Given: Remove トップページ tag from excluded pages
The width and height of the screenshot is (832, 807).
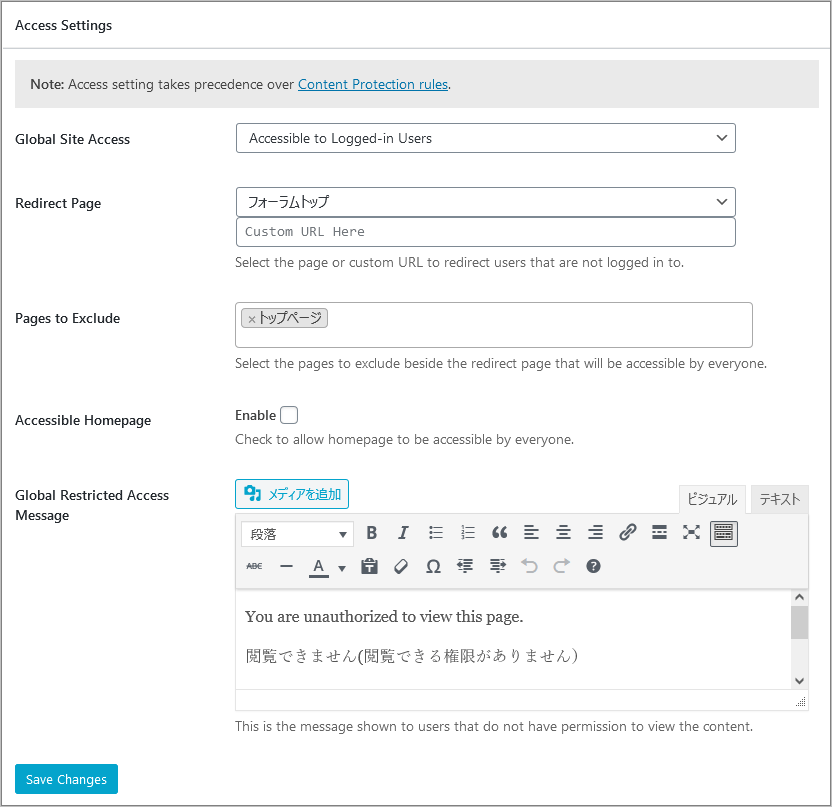Looking at the screenshot, I should [252, 319].
